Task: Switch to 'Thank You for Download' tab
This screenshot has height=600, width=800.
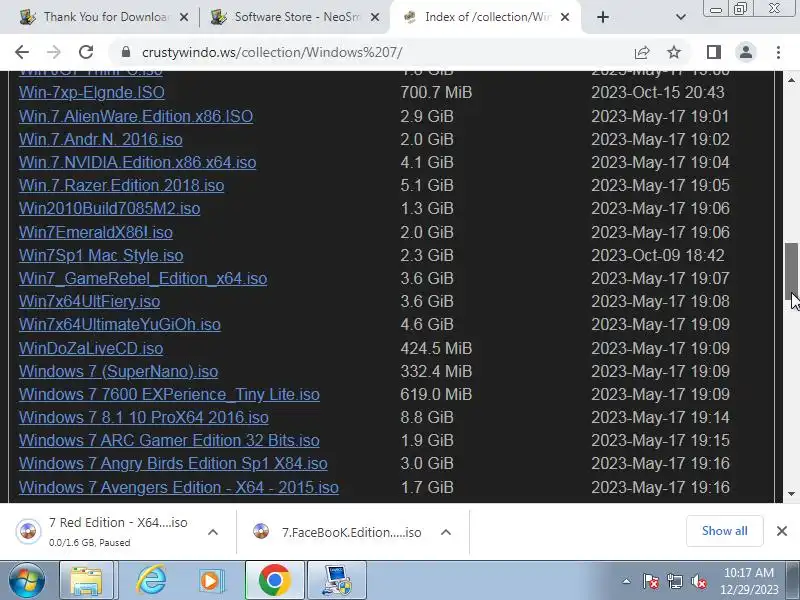Action: 104,17
